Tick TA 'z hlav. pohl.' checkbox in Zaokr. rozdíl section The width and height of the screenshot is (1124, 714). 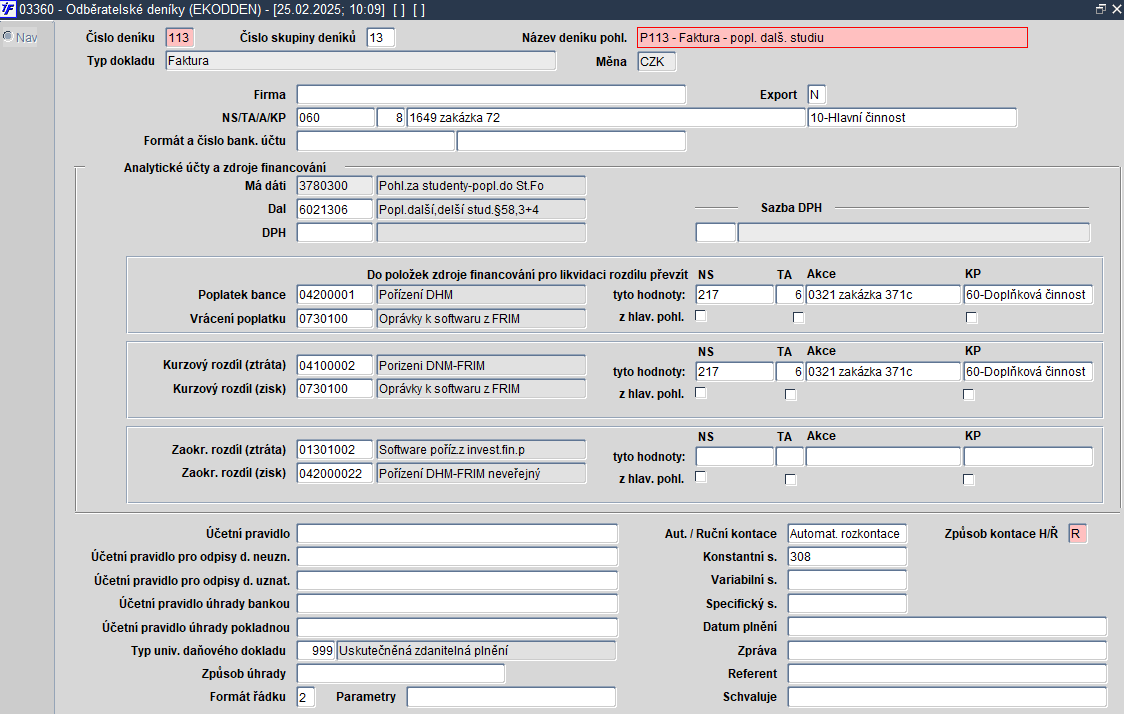[791, 480]
